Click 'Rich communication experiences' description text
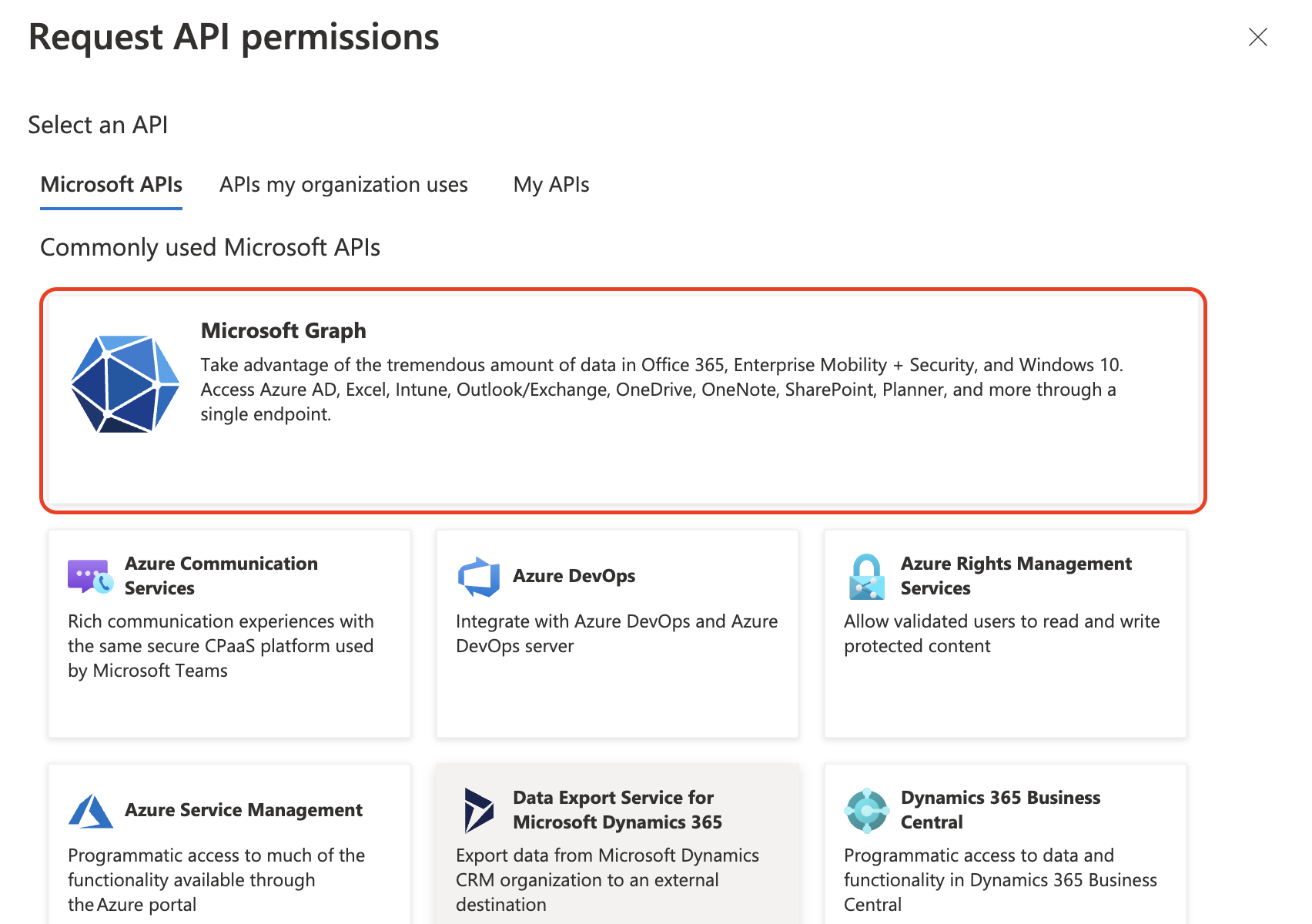This screenshot has width=1312, height=924. pyautogui.click(x=221, y=646)
